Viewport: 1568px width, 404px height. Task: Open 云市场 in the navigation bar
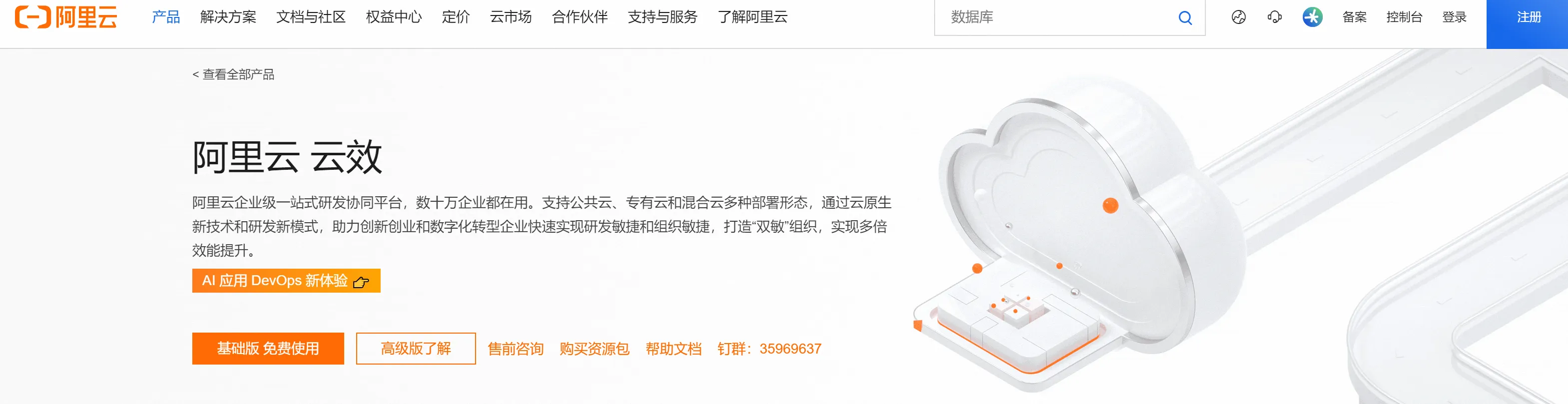511,17
